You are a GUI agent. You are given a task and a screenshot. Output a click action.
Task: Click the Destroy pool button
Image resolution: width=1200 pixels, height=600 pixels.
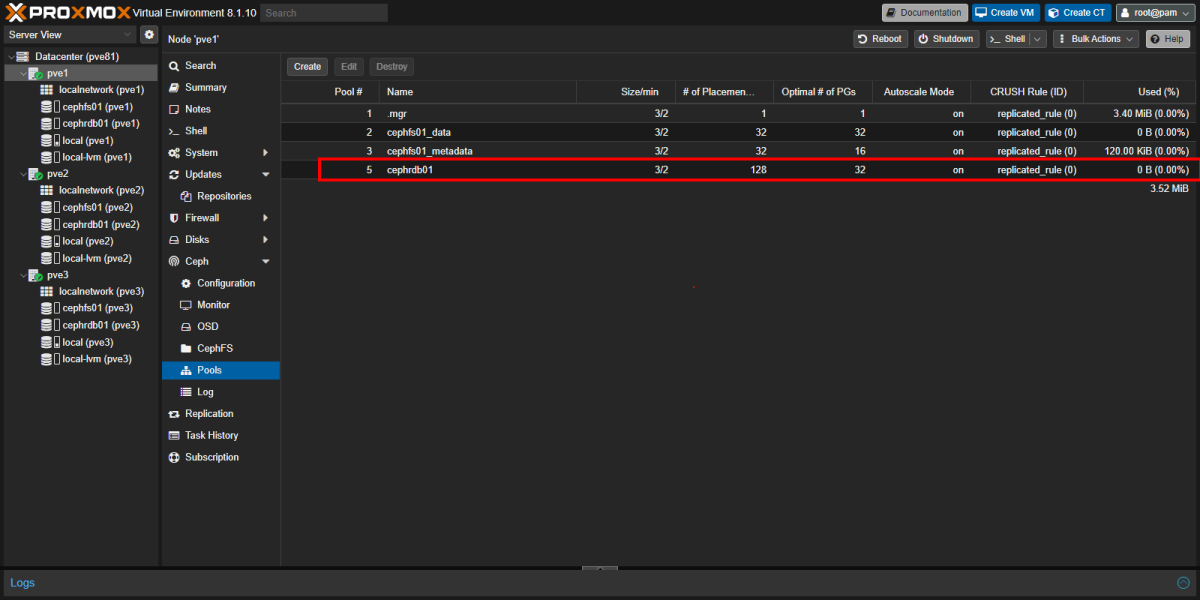coord(392,67)
